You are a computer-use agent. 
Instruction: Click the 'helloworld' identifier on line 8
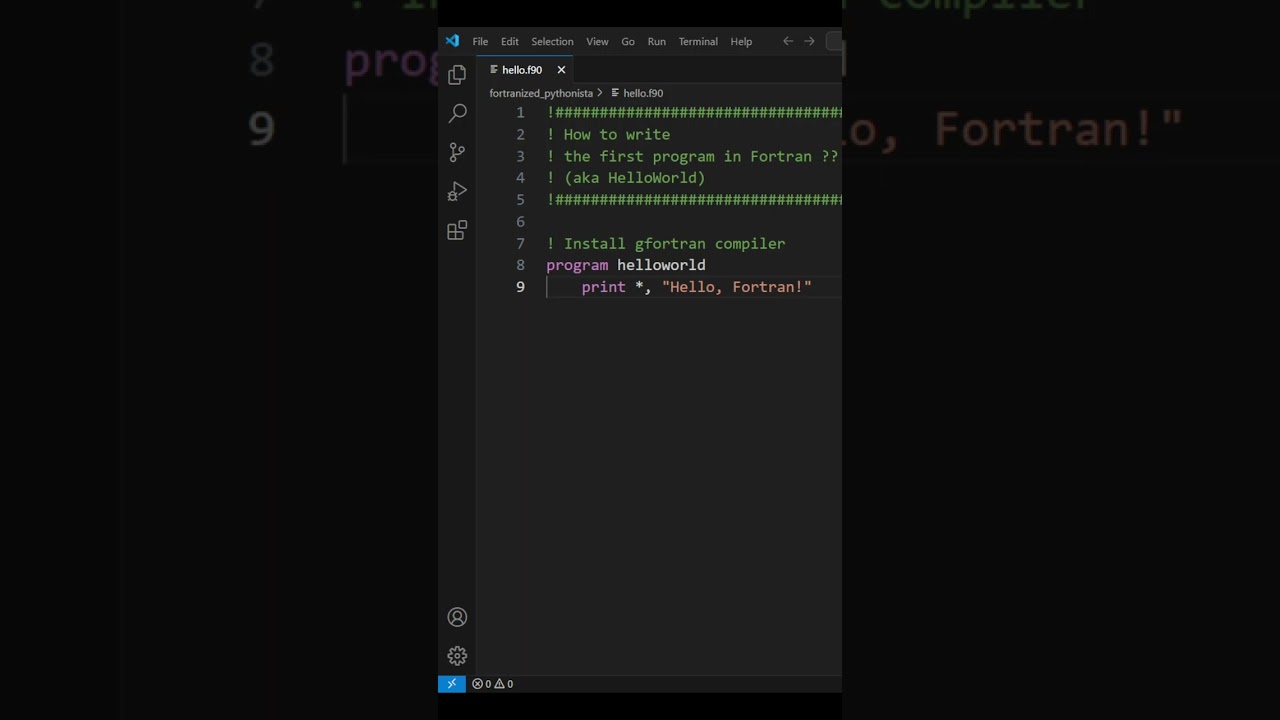point(661,265)
